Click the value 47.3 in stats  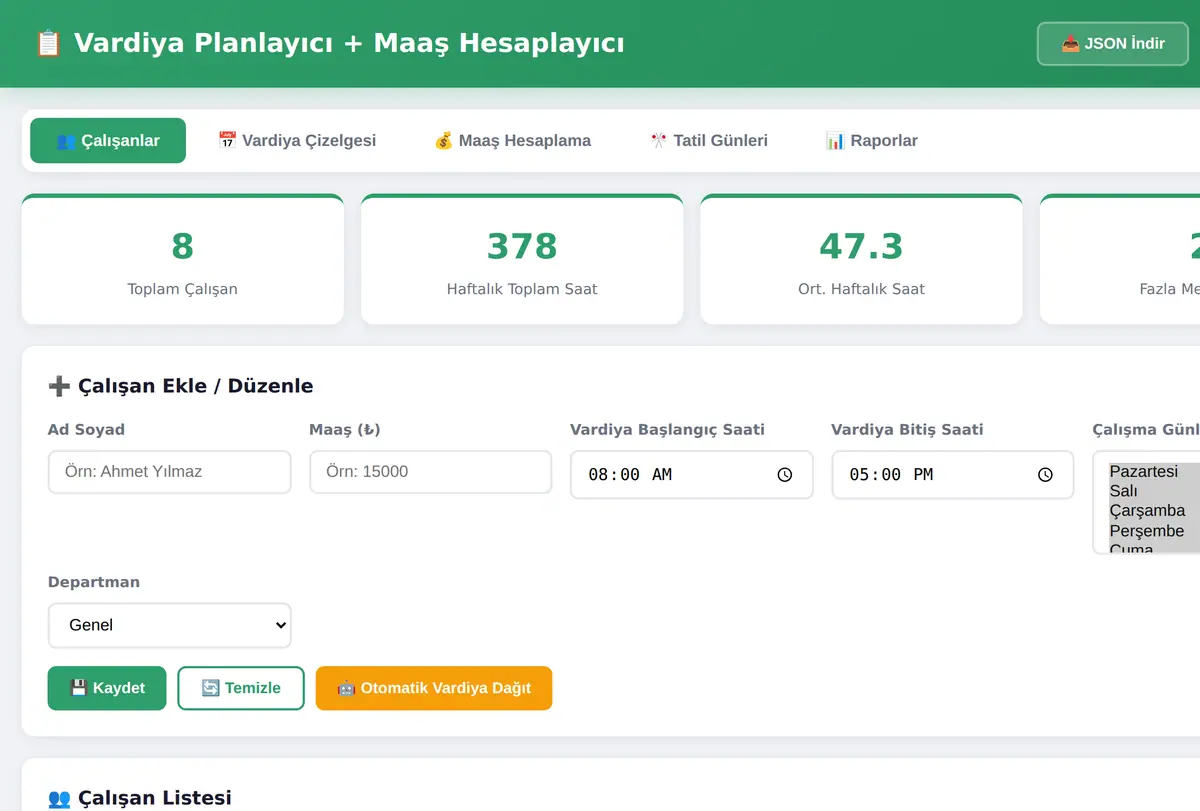[861, 246]
